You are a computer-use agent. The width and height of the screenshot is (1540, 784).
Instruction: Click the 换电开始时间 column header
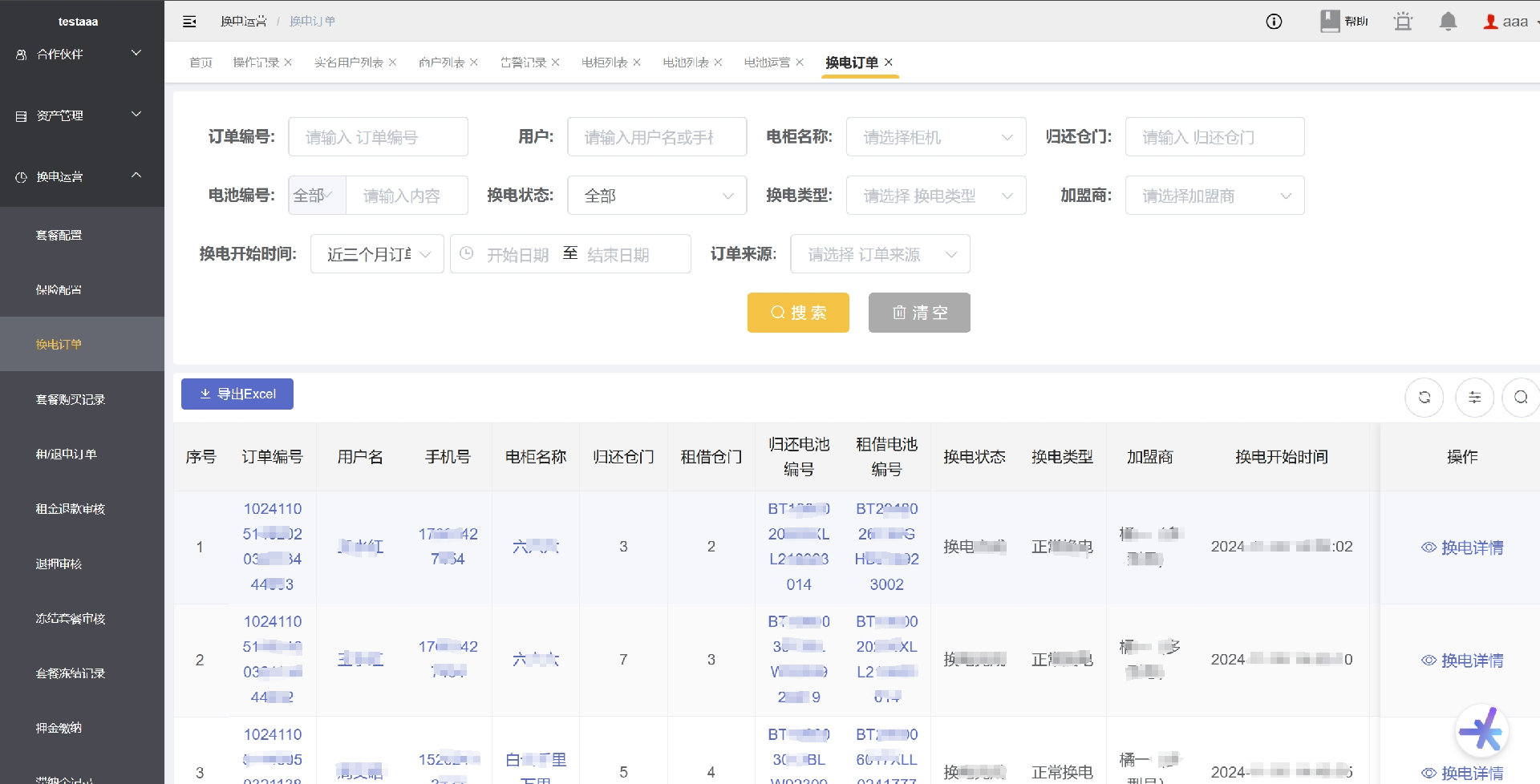(1282, 457)
